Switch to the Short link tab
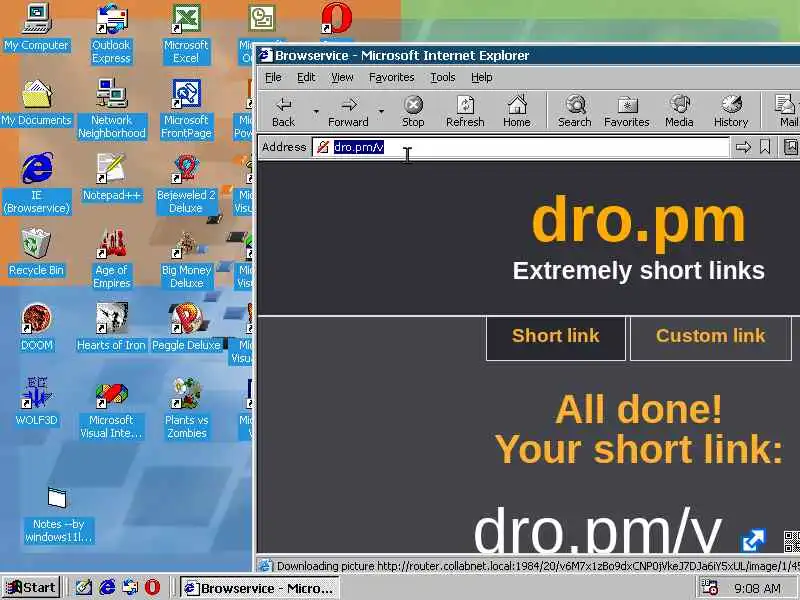800x600 pixels. [x=556, y=338]
